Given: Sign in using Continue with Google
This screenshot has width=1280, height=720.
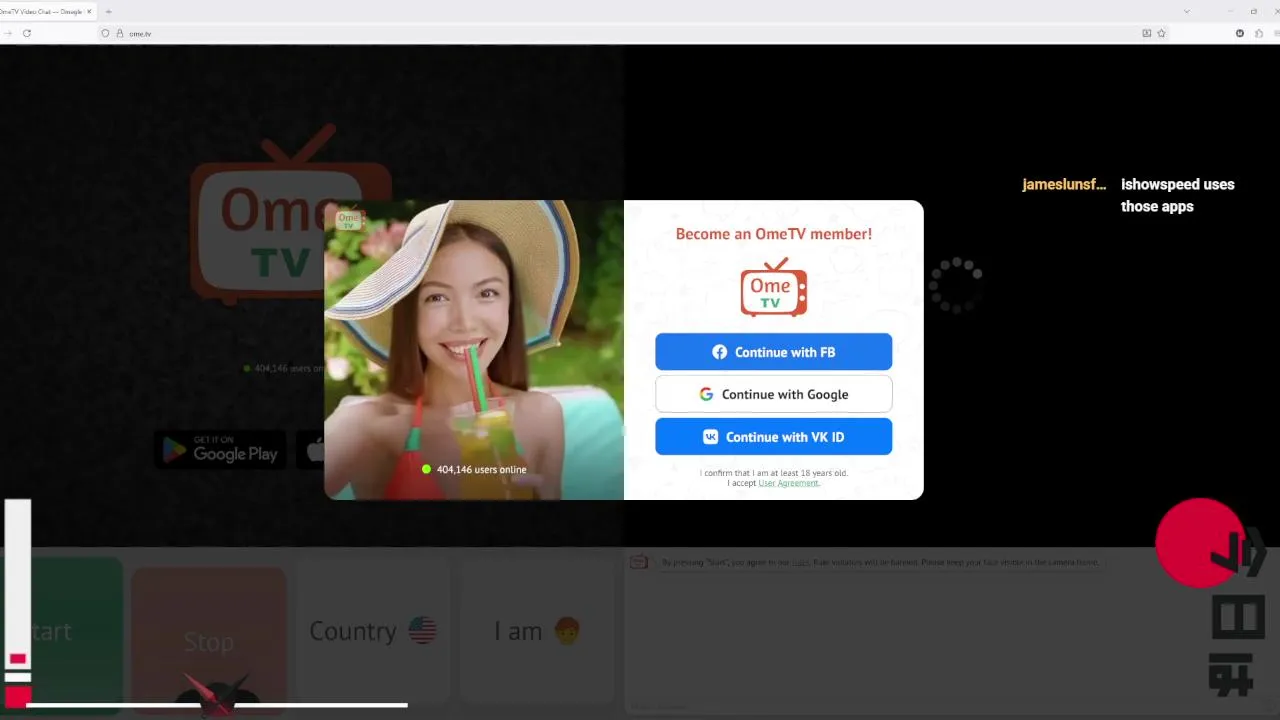Looking at the screenshot, I should pyautogui.click(x=773, y=394).
